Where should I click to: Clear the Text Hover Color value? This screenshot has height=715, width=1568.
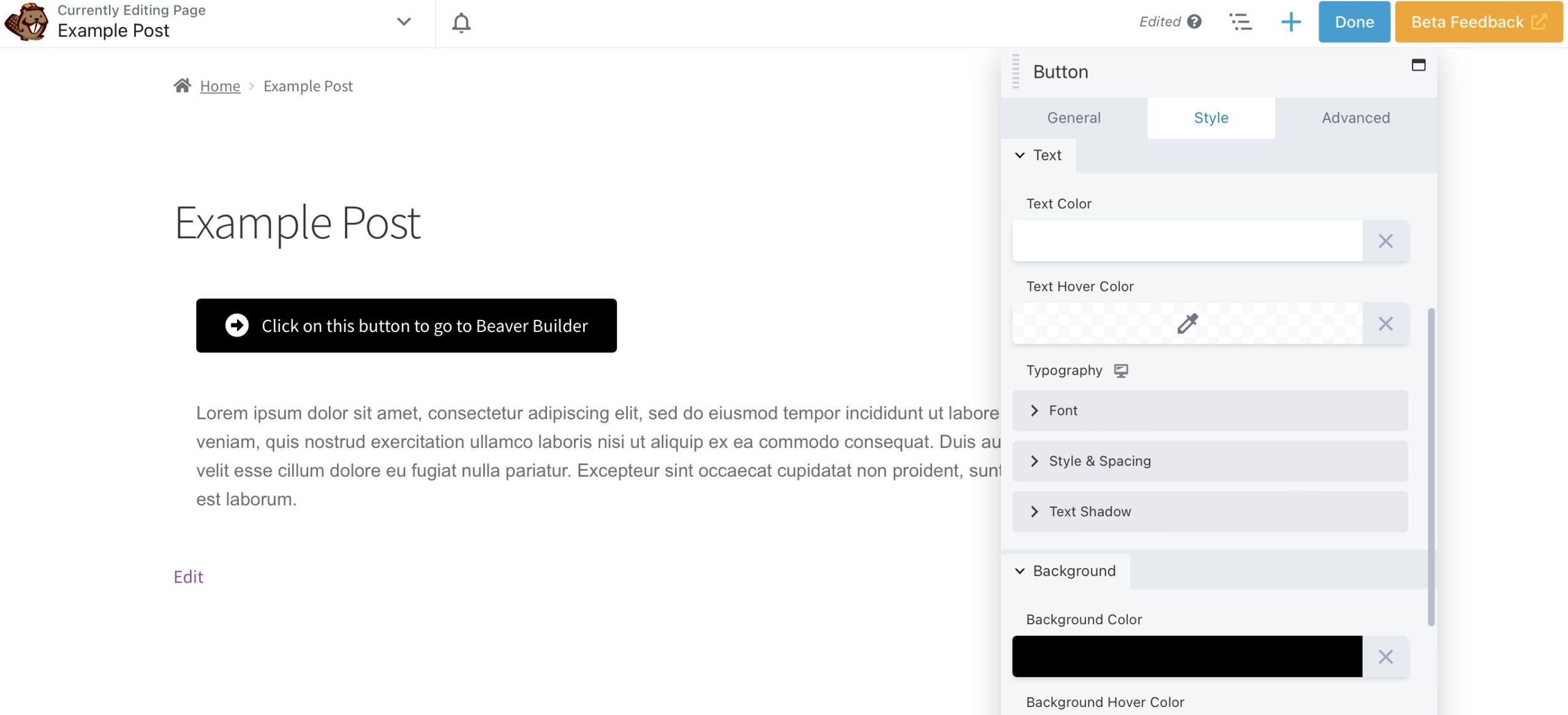[1385, 323]
